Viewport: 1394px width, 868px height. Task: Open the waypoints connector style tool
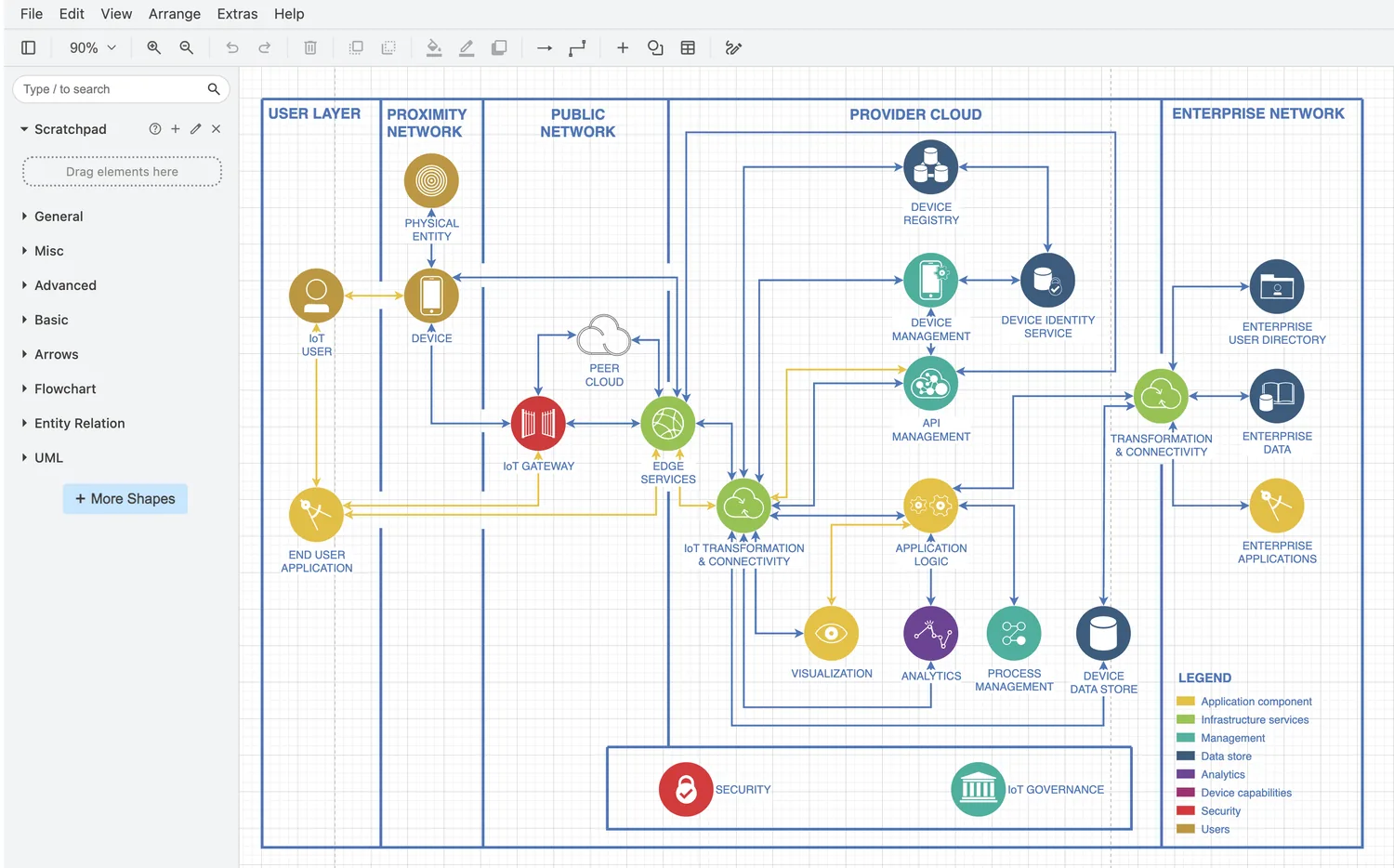coord(577,47)
